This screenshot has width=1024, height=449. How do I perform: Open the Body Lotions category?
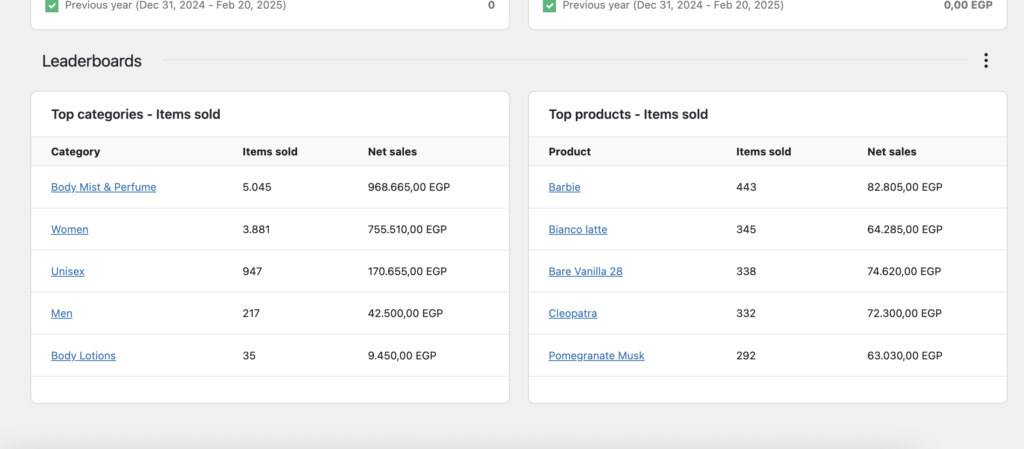pyautogui.click(x=83, y=355)
